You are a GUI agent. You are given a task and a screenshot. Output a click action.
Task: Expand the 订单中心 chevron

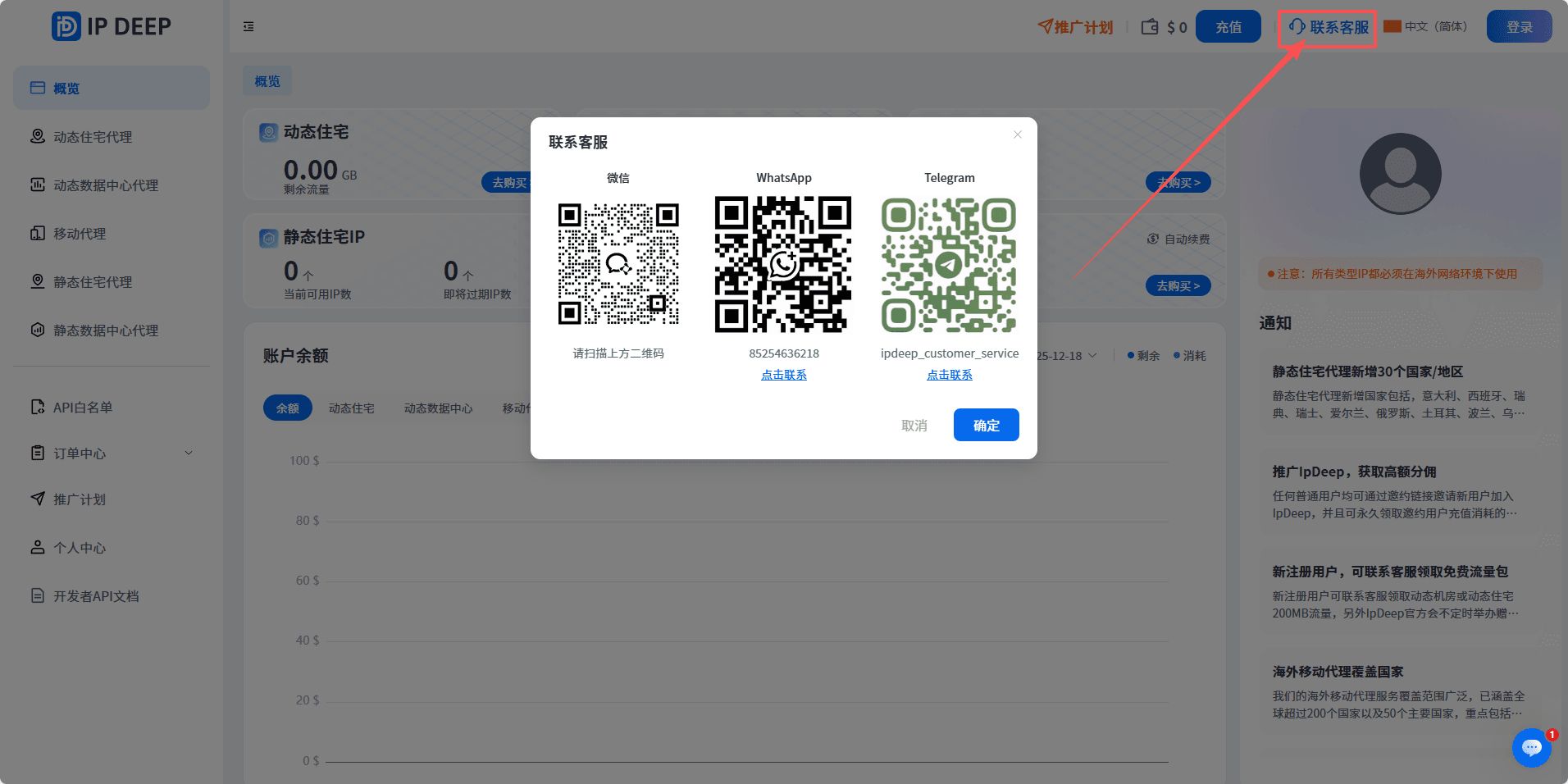tap(189, 453)
